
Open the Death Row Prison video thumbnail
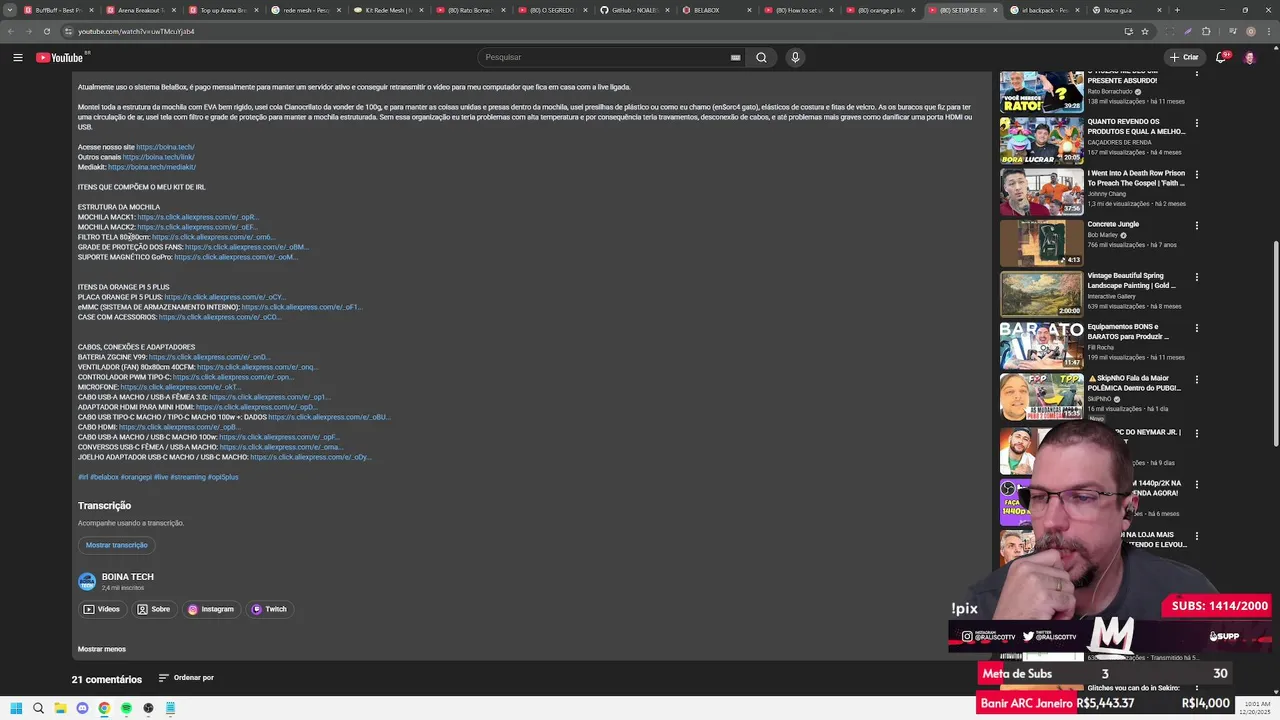(x=1041, y=191)
